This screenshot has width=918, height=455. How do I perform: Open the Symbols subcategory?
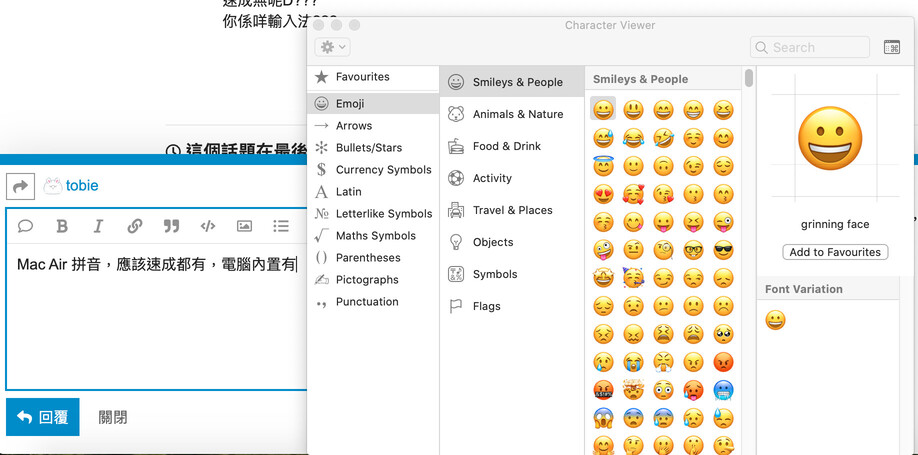[512, 274]
